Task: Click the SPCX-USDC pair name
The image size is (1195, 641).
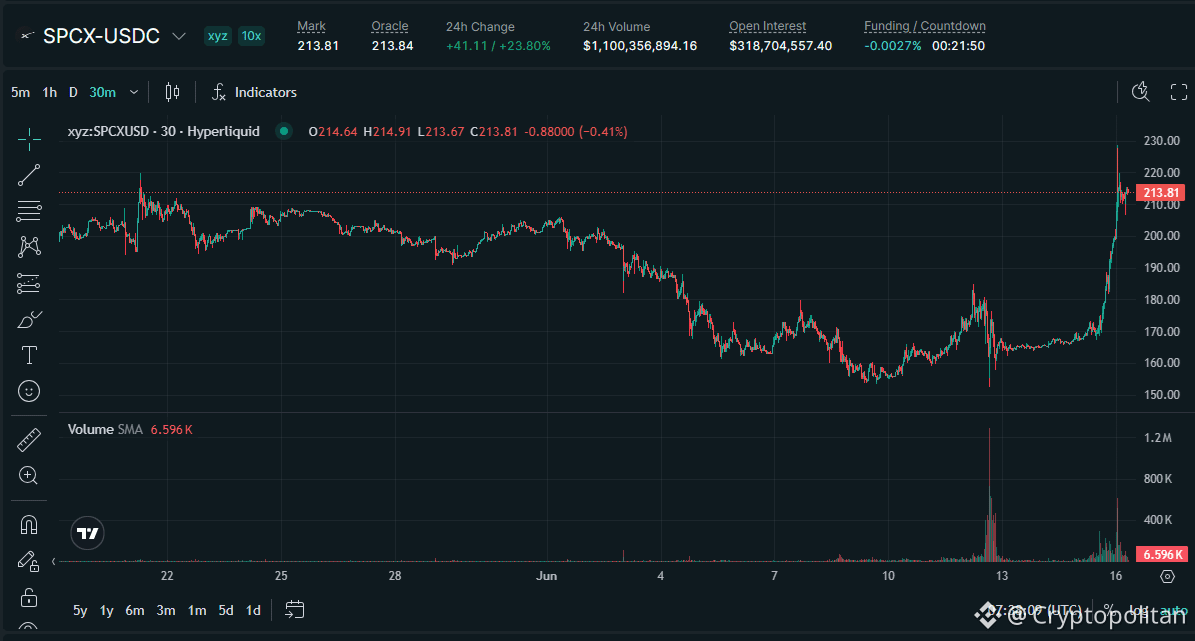Action: pyautogui.click(x=101, y=36)
